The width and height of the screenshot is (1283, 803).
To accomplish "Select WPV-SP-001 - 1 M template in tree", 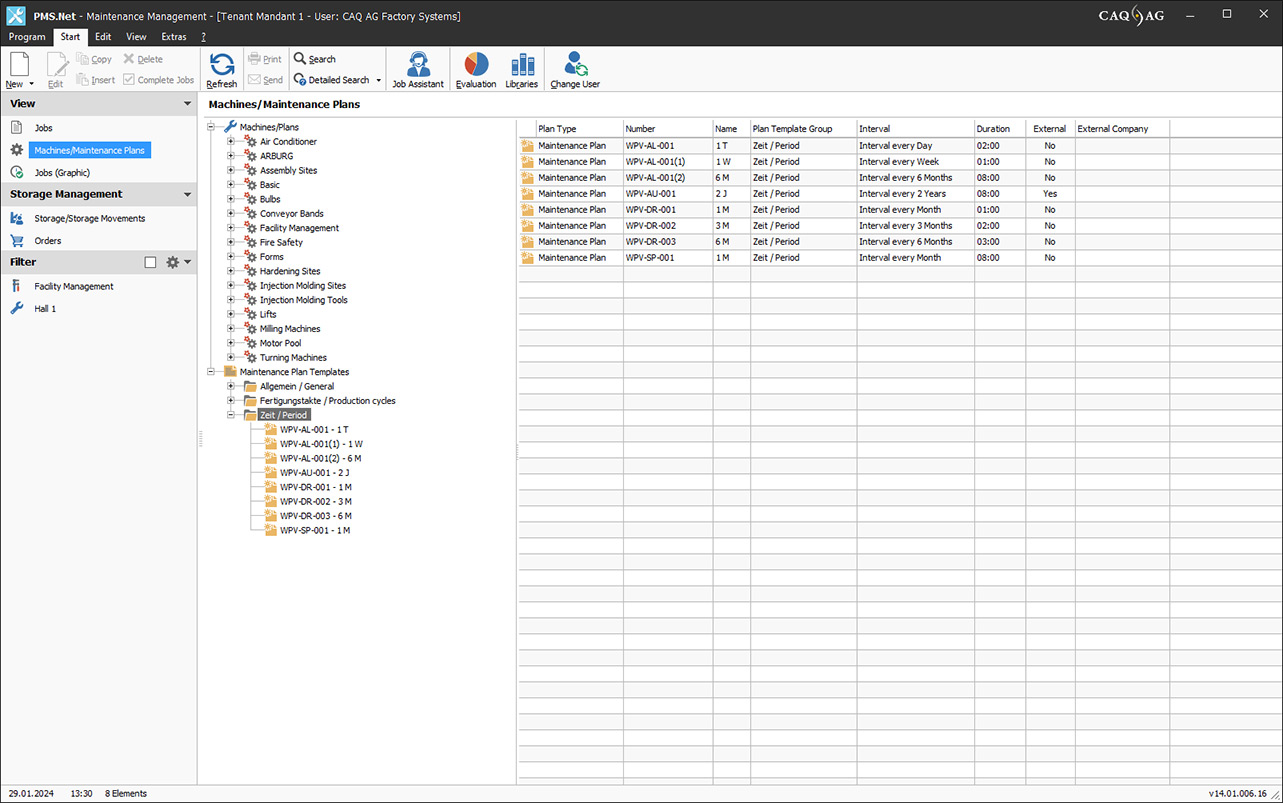I will tap(315, 531).
